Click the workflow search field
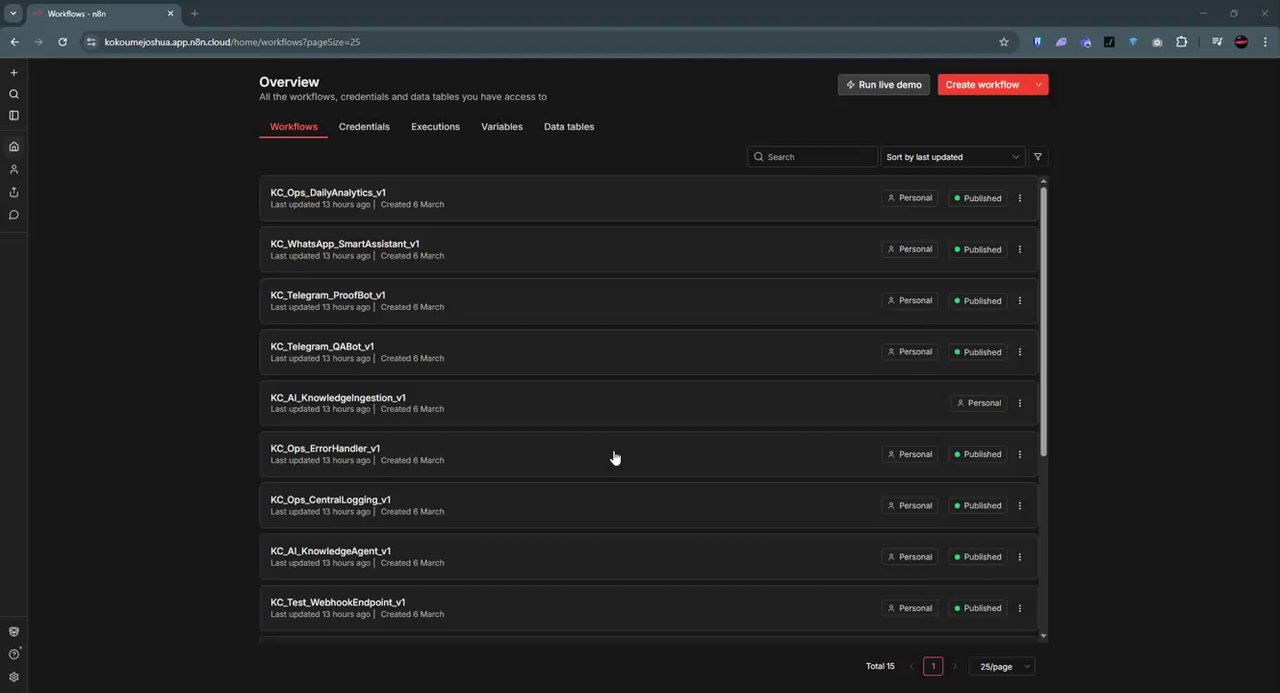This screenshot has width=1280, height=693. pos(812,157)
